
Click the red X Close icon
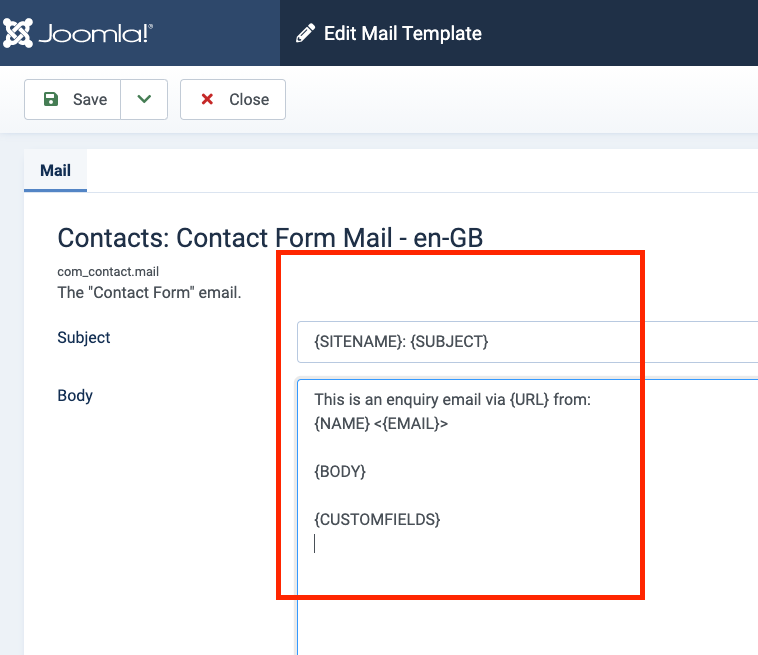208,99
